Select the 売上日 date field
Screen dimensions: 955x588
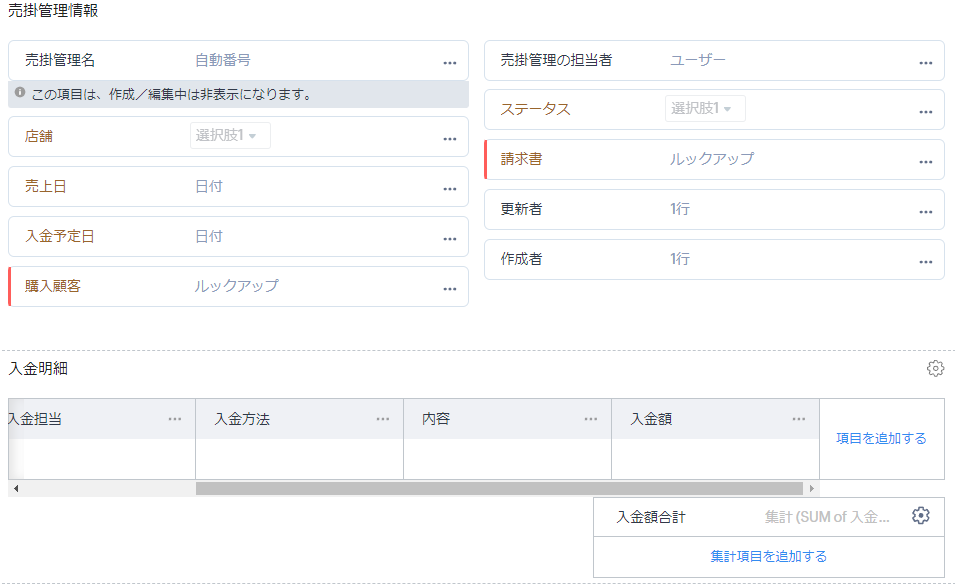tap(238, 186)
